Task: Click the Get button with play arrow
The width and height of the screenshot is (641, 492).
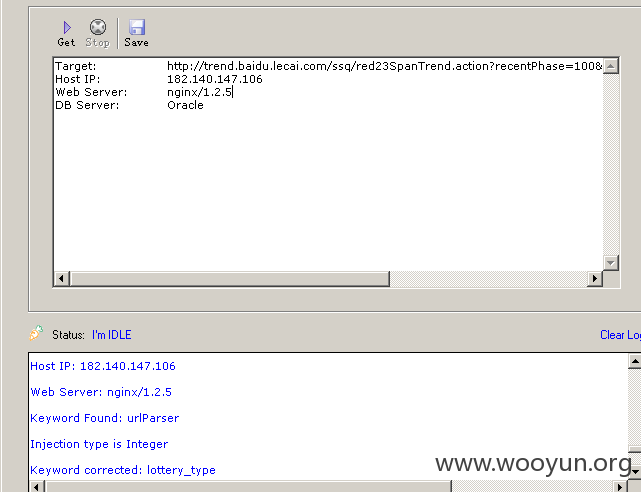Action: coord(66,34)
